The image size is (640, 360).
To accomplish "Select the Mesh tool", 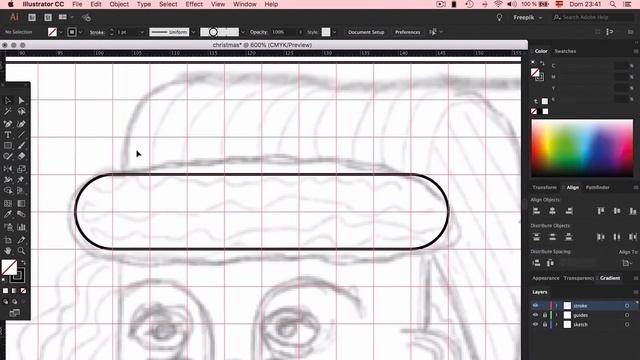I will 8,203.
